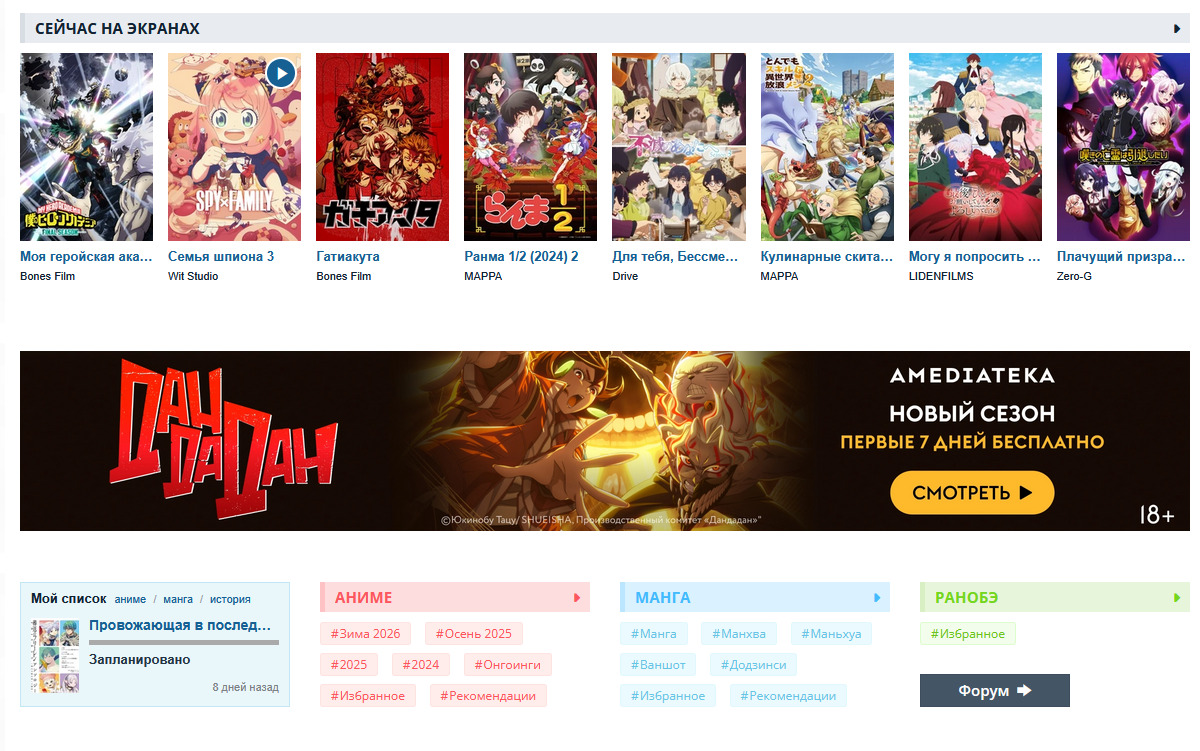1200x751 pixels.
Task: Expand the Сейчас на экранах section arrow
Action: pos(1177,29)
